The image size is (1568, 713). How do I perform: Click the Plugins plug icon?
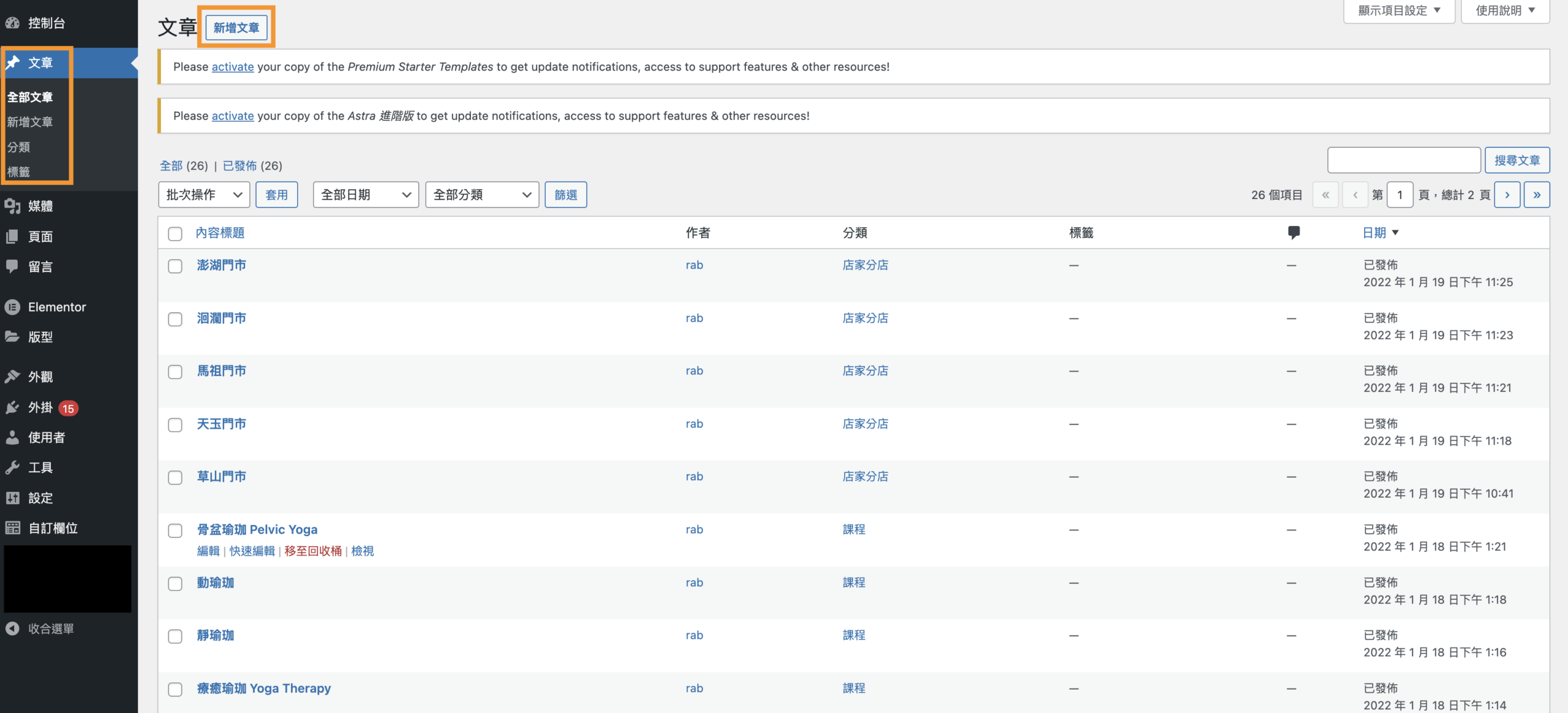tap(13, 407)
